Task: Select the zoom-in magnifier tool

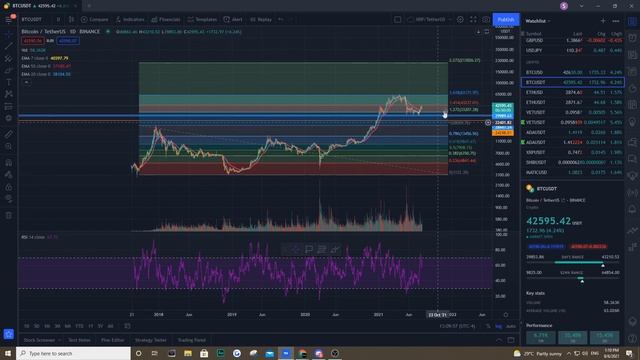Action: click(x=9, y=146)
